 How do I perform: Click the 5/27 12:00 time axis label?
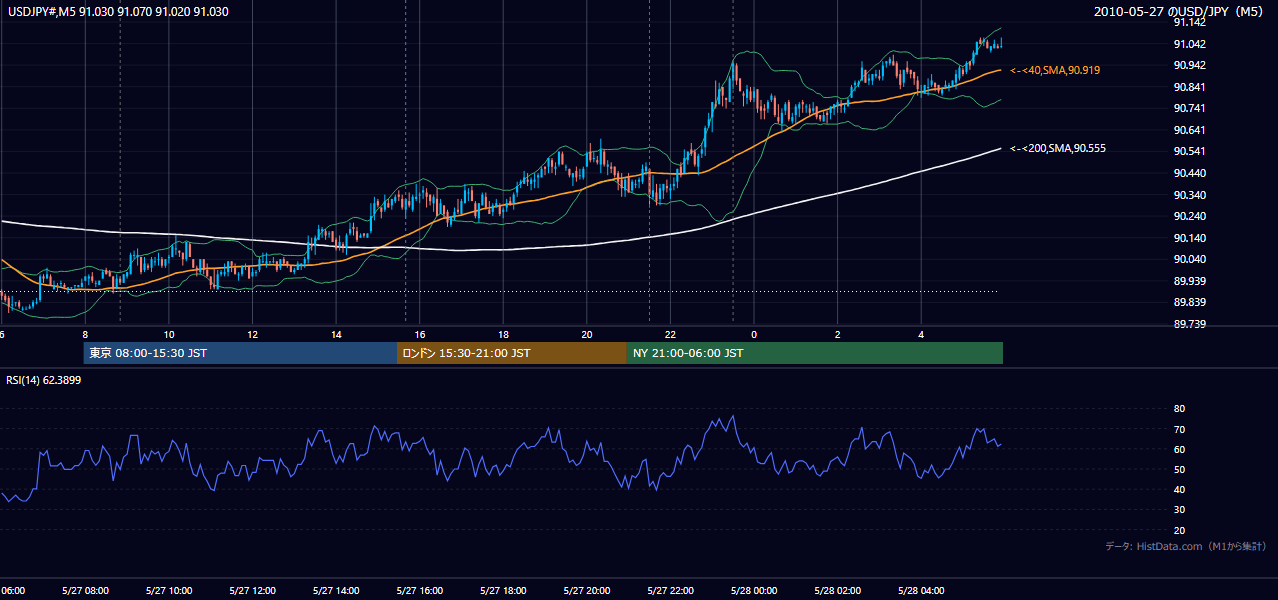(252, 590)
